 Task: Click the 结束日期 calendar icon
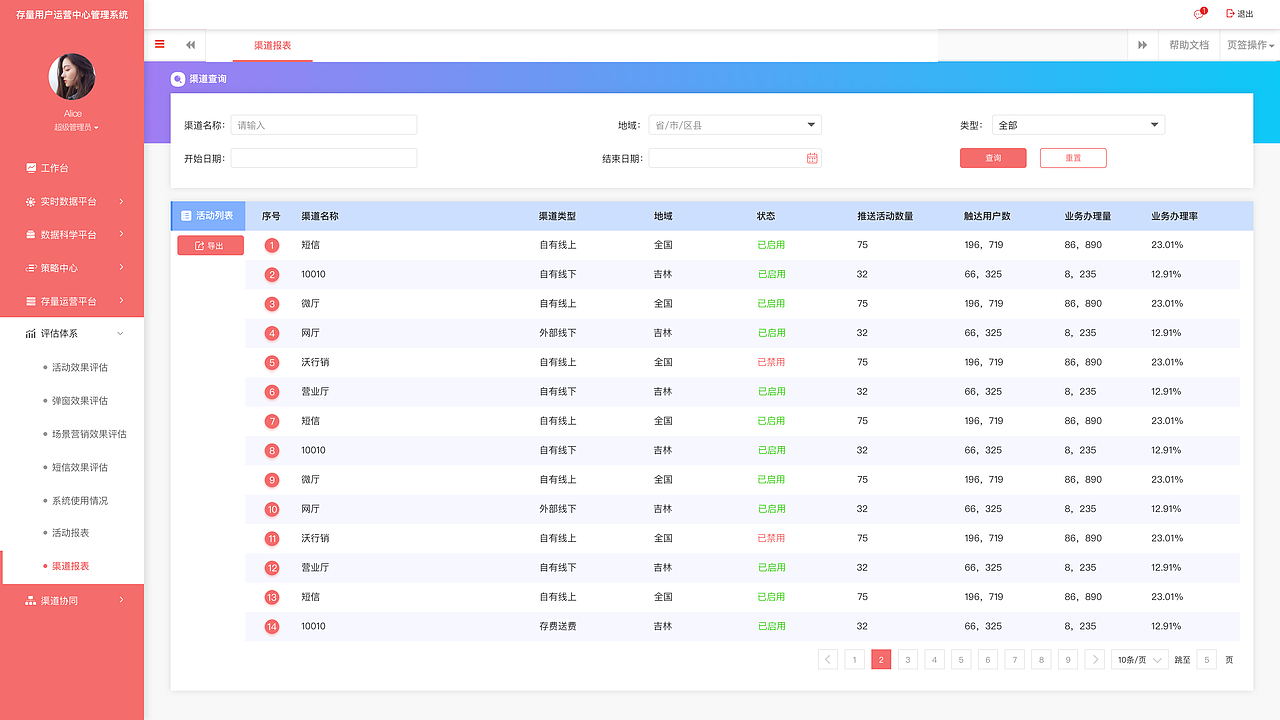tap(812, 158)
